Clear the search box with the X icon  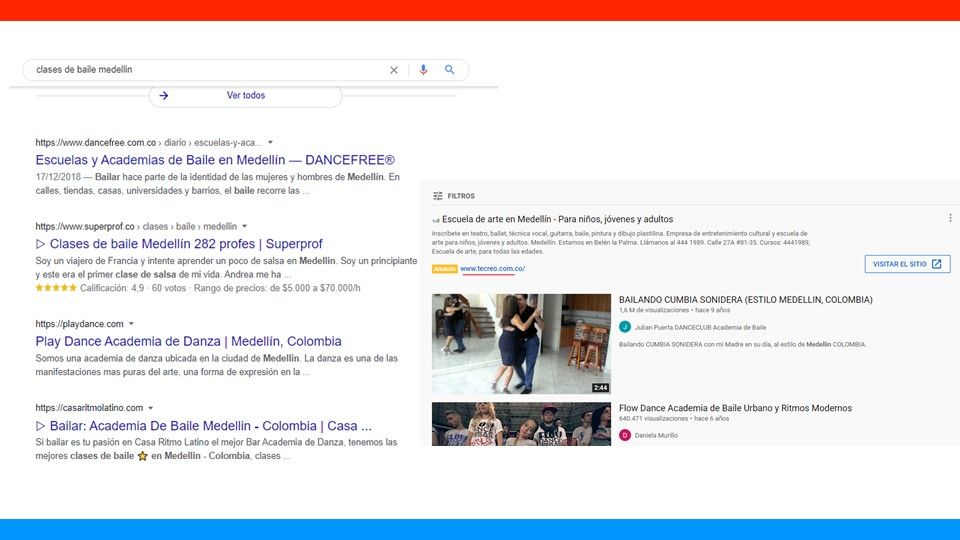[393, 70]
